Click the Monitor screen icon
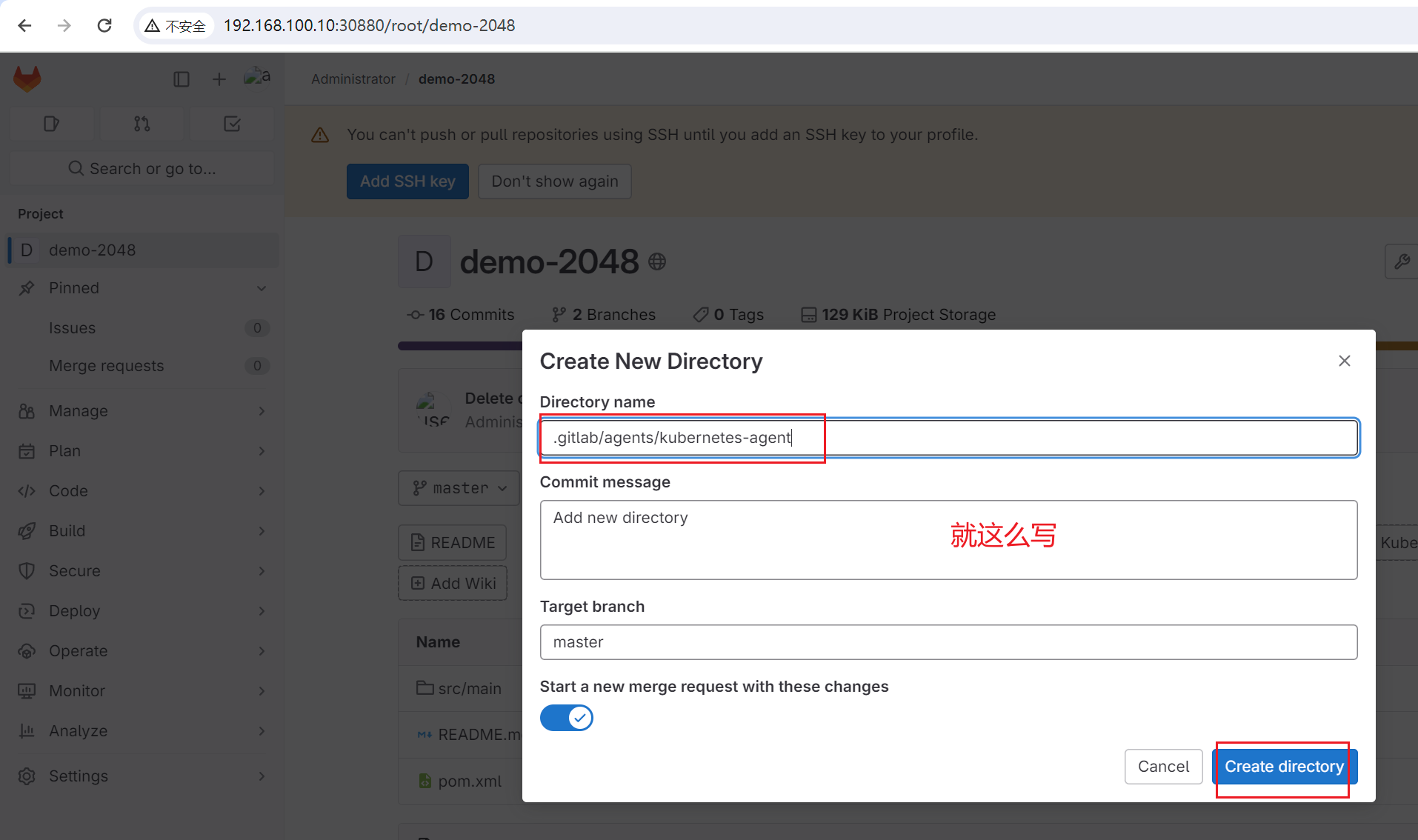1418x840 pixels. 27,691
